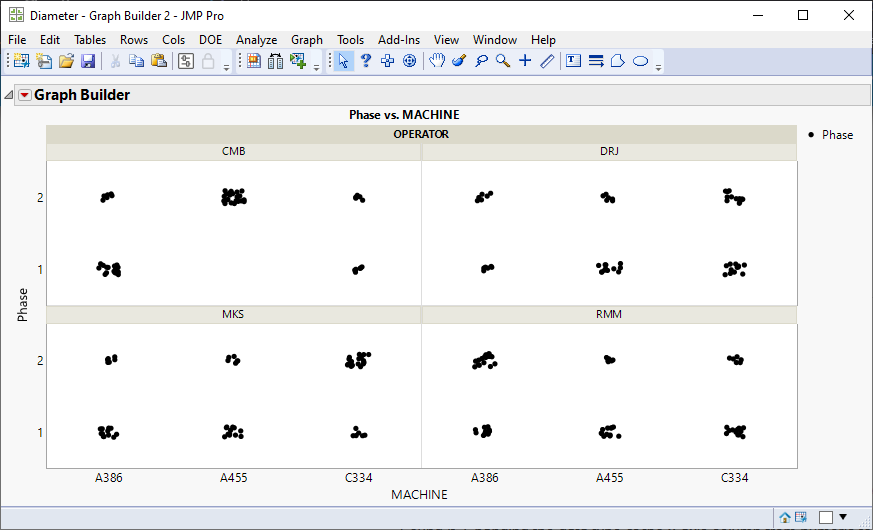Open the Tools menu
The width and height of the screenshot is (873, 530).
click(350, 40)
